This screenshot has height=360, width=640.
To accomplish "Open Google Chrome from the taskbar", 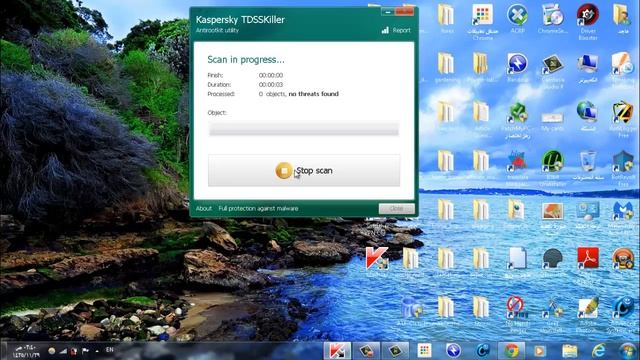I will (x=511, y=351).
